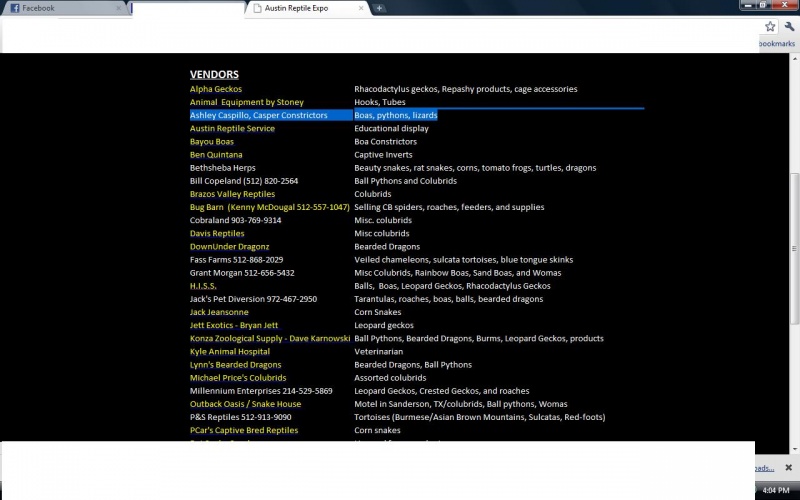Follow the Ben Quintana link
Viewport: 800px width, 500px height.
(x=216, y=155)
